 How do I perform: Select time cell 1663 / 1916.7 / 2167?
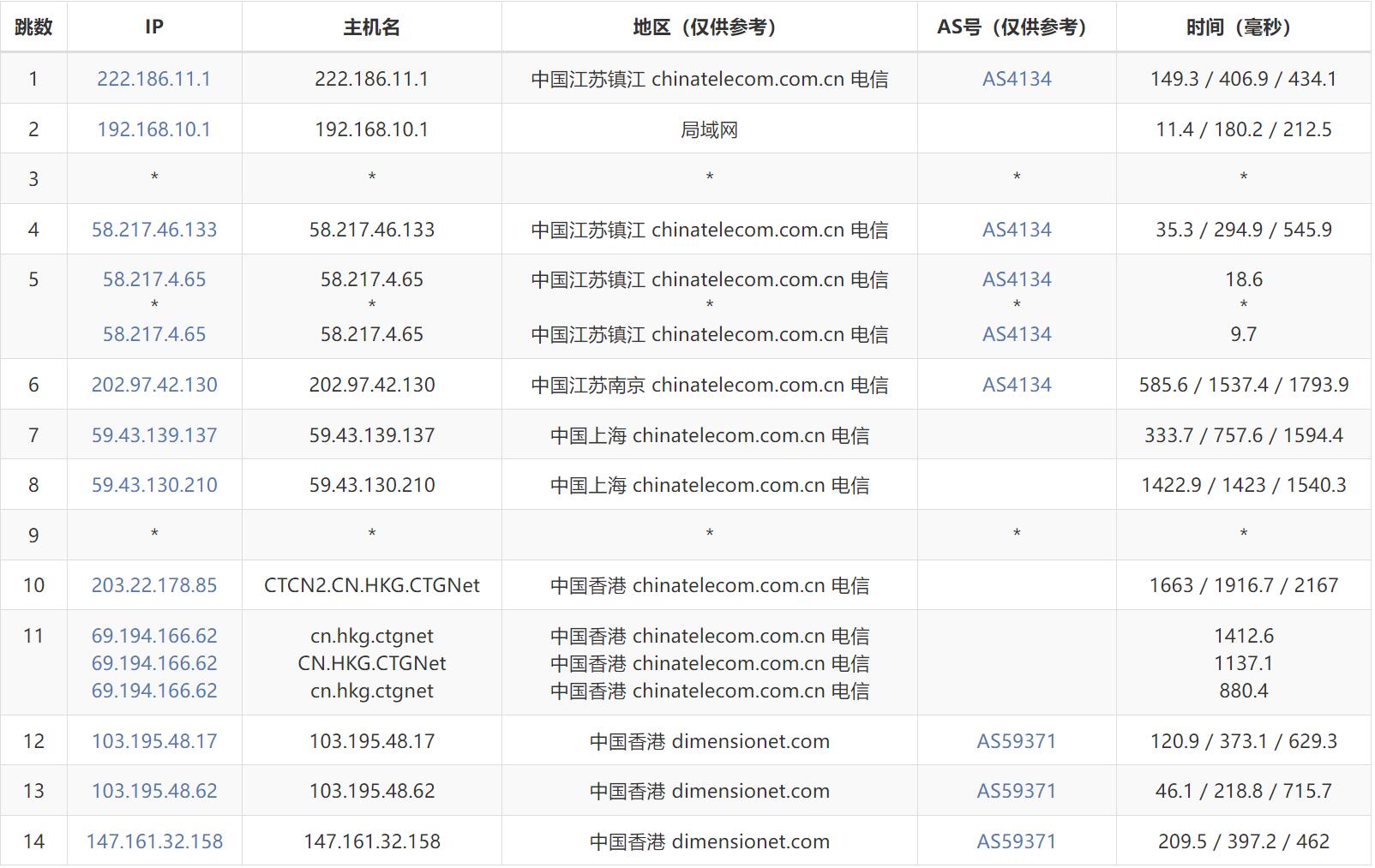click(1244, 585)
